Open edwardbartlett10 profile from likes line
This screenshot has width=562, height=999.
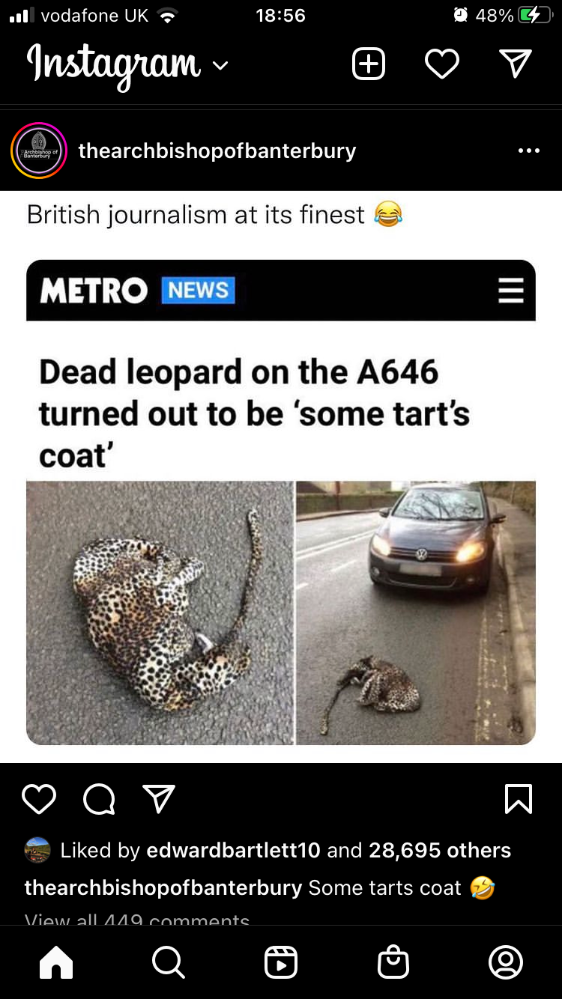point(233,850)
